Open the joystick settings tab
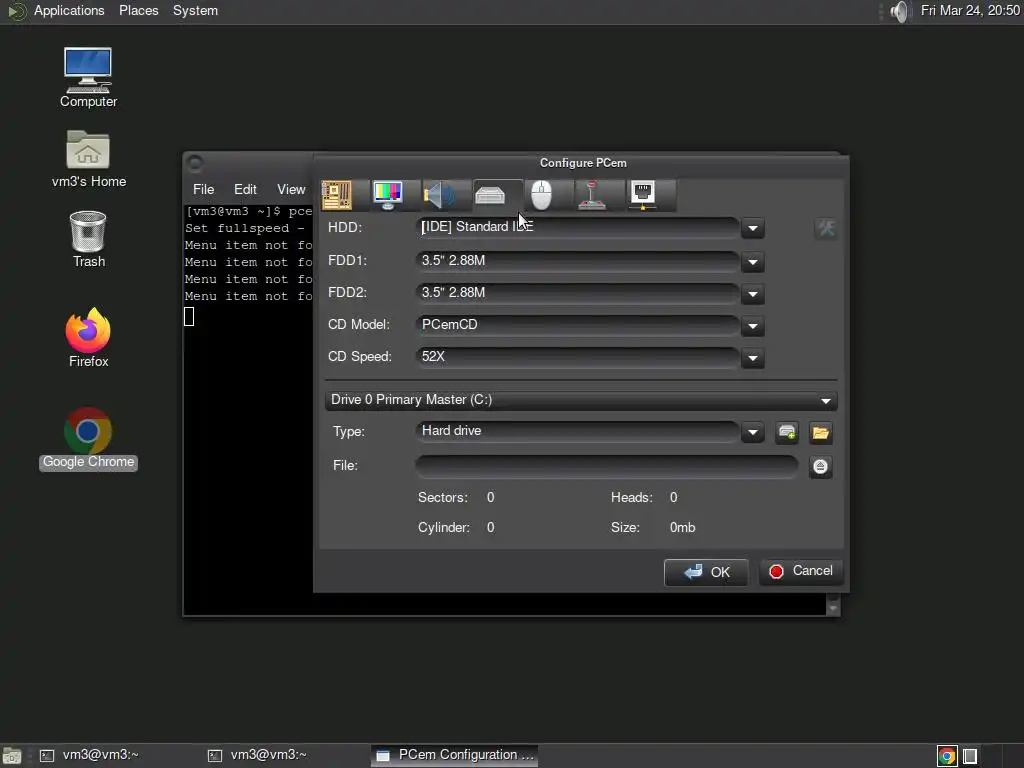 [592, 195]
